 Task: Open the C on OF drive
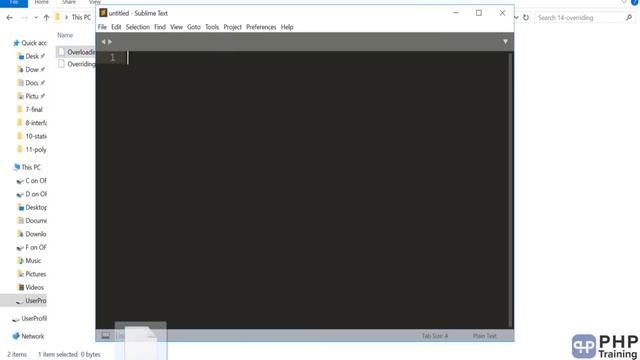(x=31, y=180)
